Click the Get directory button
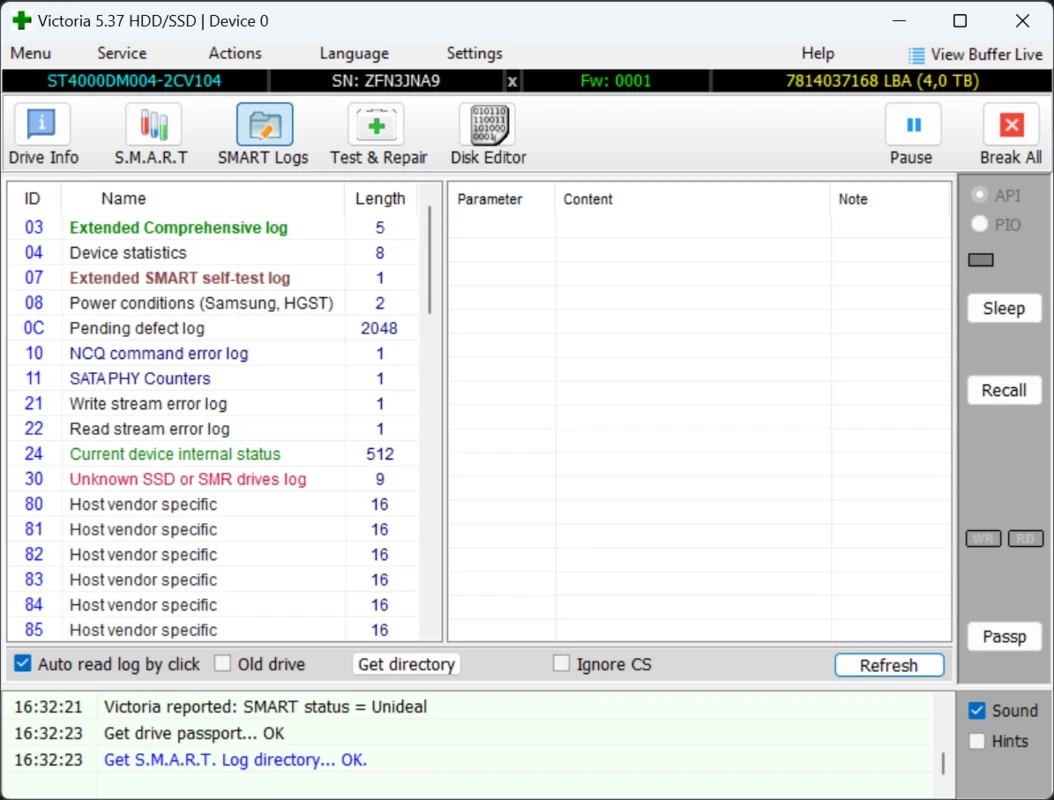Viewport: 1054px width, 800px height. pos(406,664)
